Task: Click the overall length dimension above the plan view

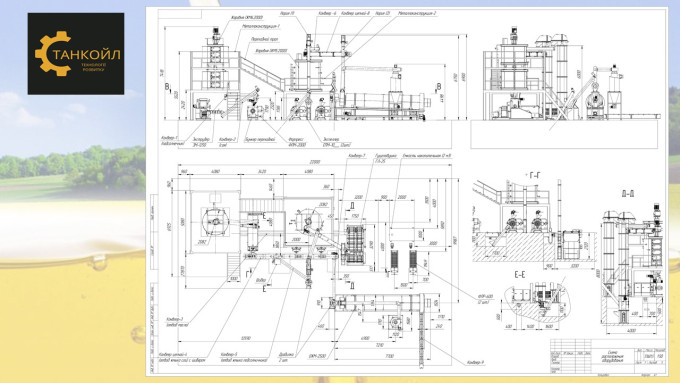Action: [315, 162]
